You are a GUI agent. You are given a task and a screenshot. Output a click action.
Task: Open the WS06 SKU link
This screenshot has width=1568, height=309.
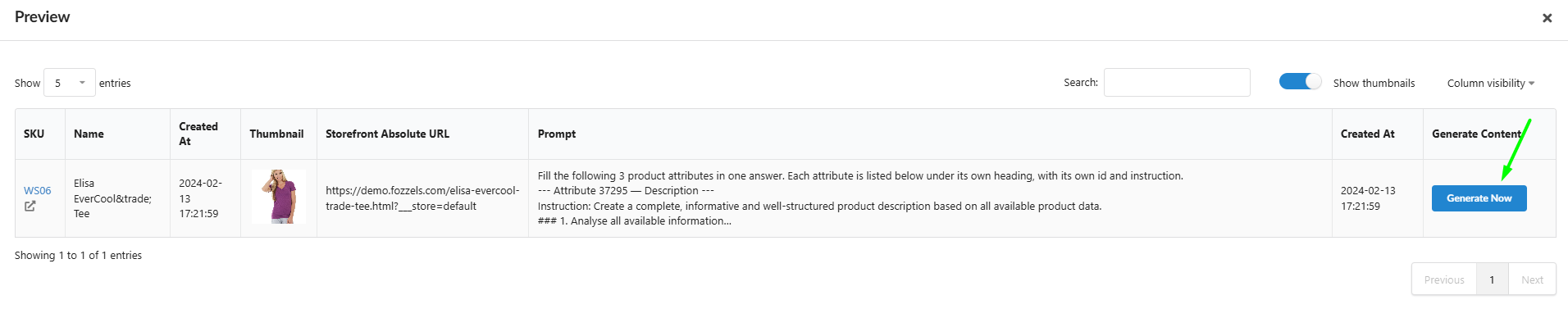37,191
